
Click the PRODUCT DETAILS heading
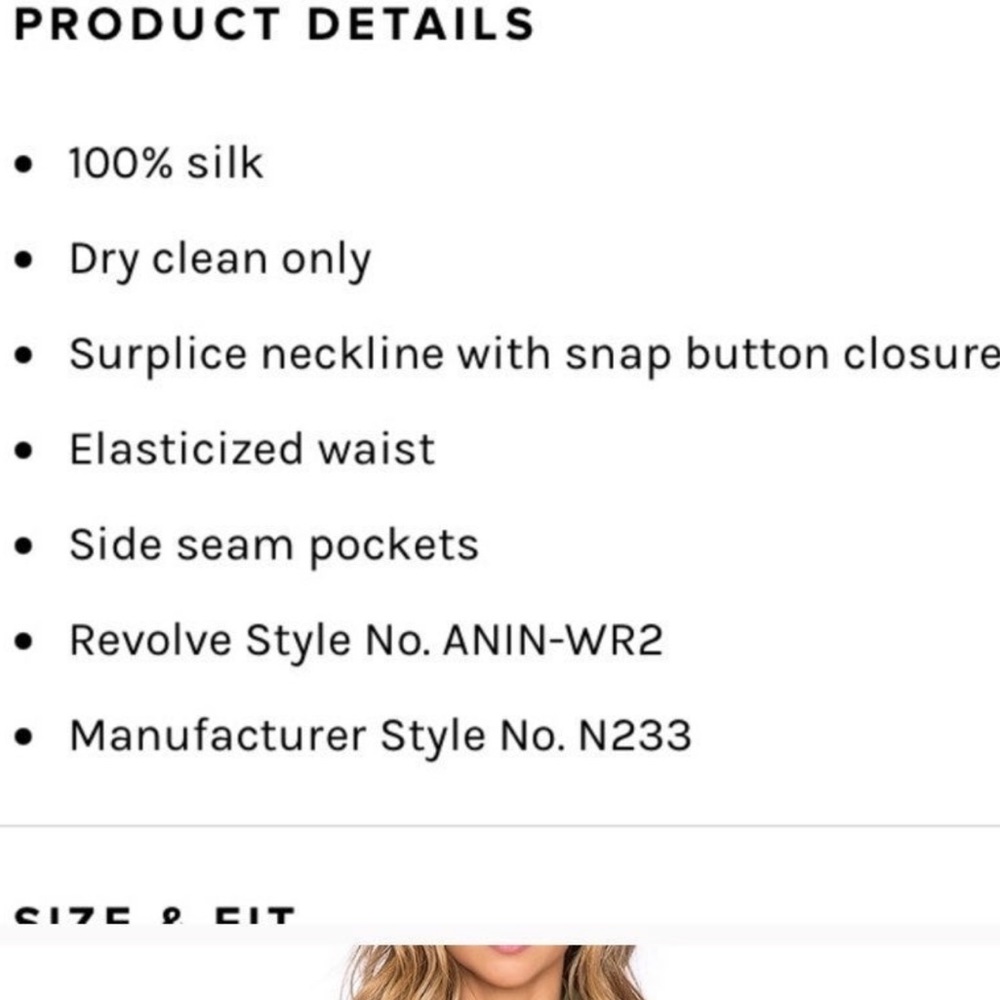click(x=274, y=25)
